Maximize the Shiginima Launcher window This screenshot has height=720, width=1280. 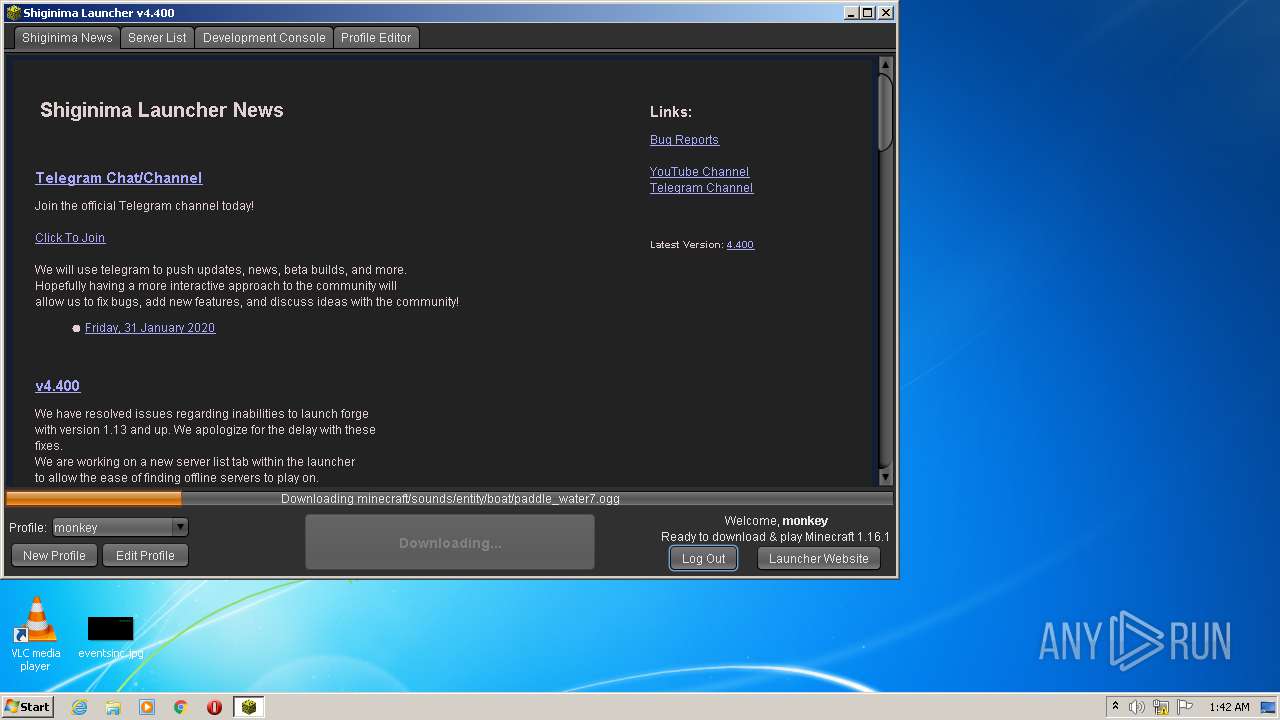[868, 13]
